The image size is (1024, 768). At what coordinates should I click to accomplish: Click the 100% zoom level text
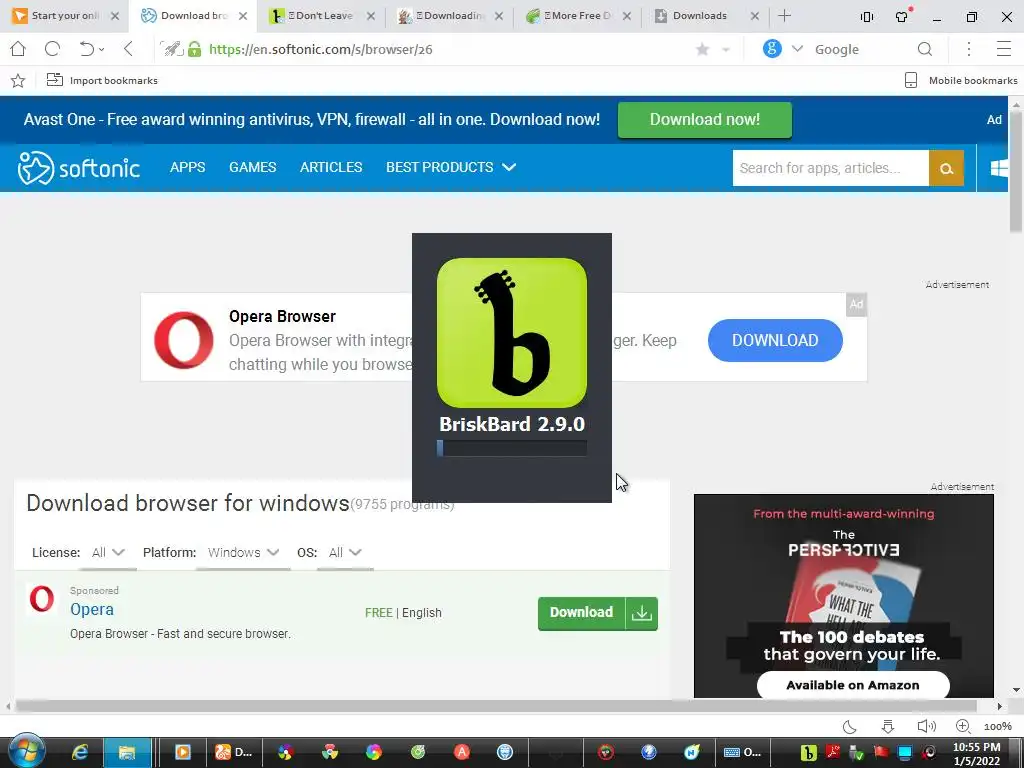pos(998,727)
